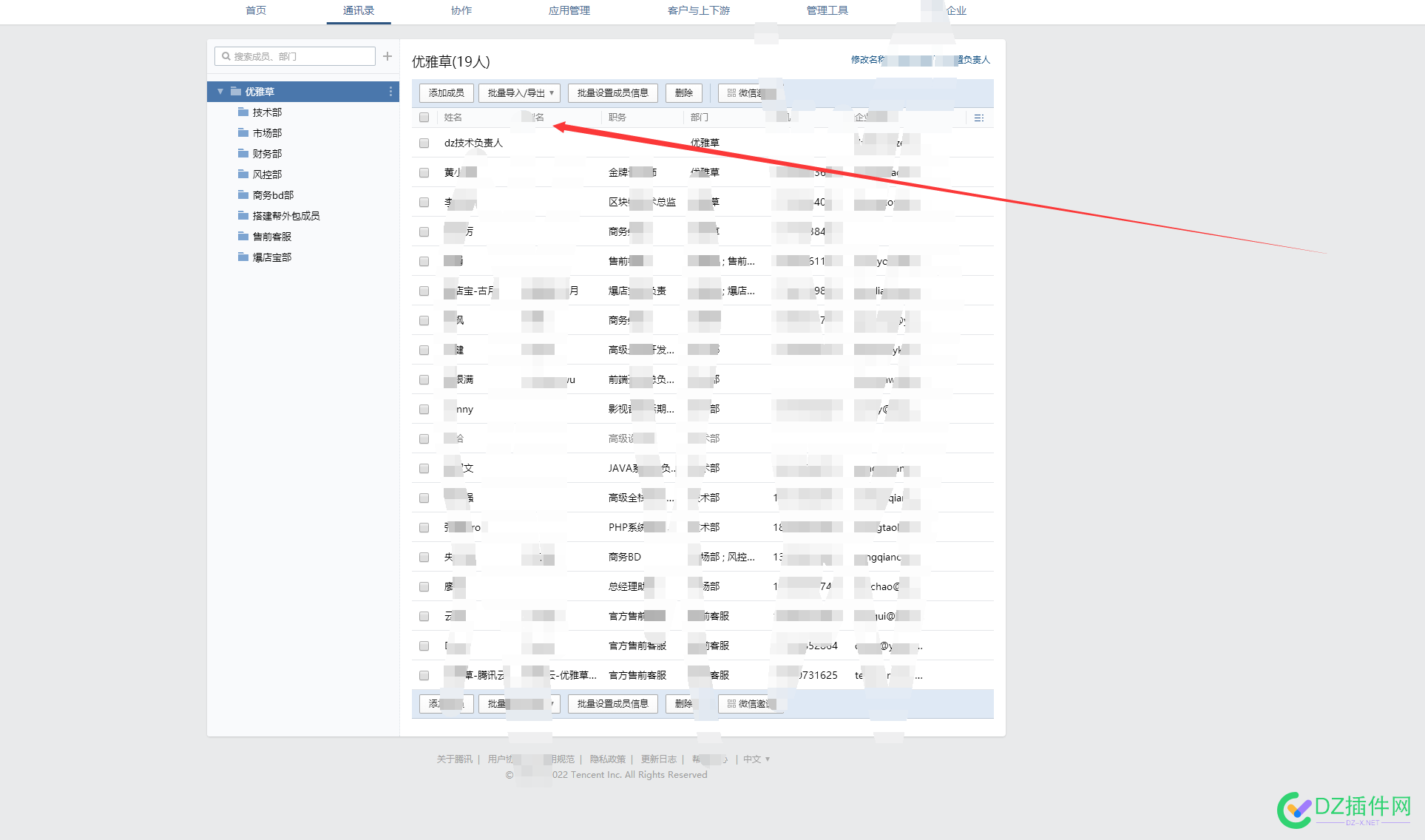Click the 修改名称 link
Image resolution: width=1425 pixels, height=840 pixels.
(868, 60)
